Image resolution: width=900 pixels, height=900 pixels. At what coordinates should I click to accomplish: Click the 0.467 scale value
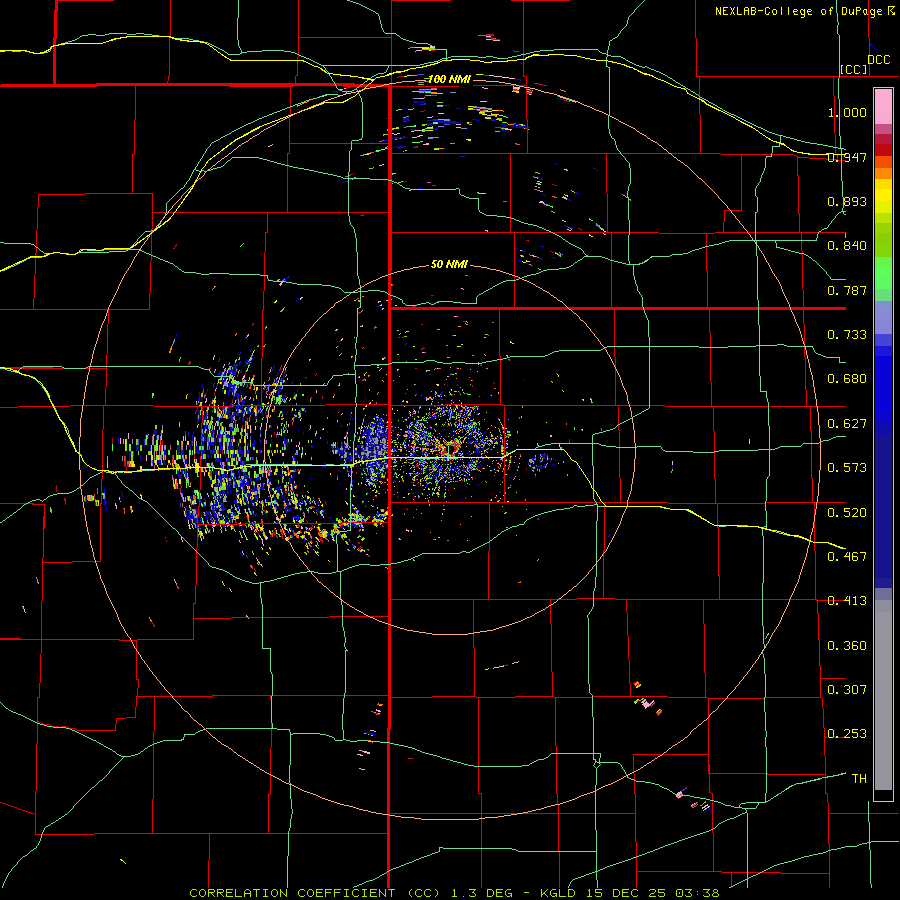click(x=847, y=557)
